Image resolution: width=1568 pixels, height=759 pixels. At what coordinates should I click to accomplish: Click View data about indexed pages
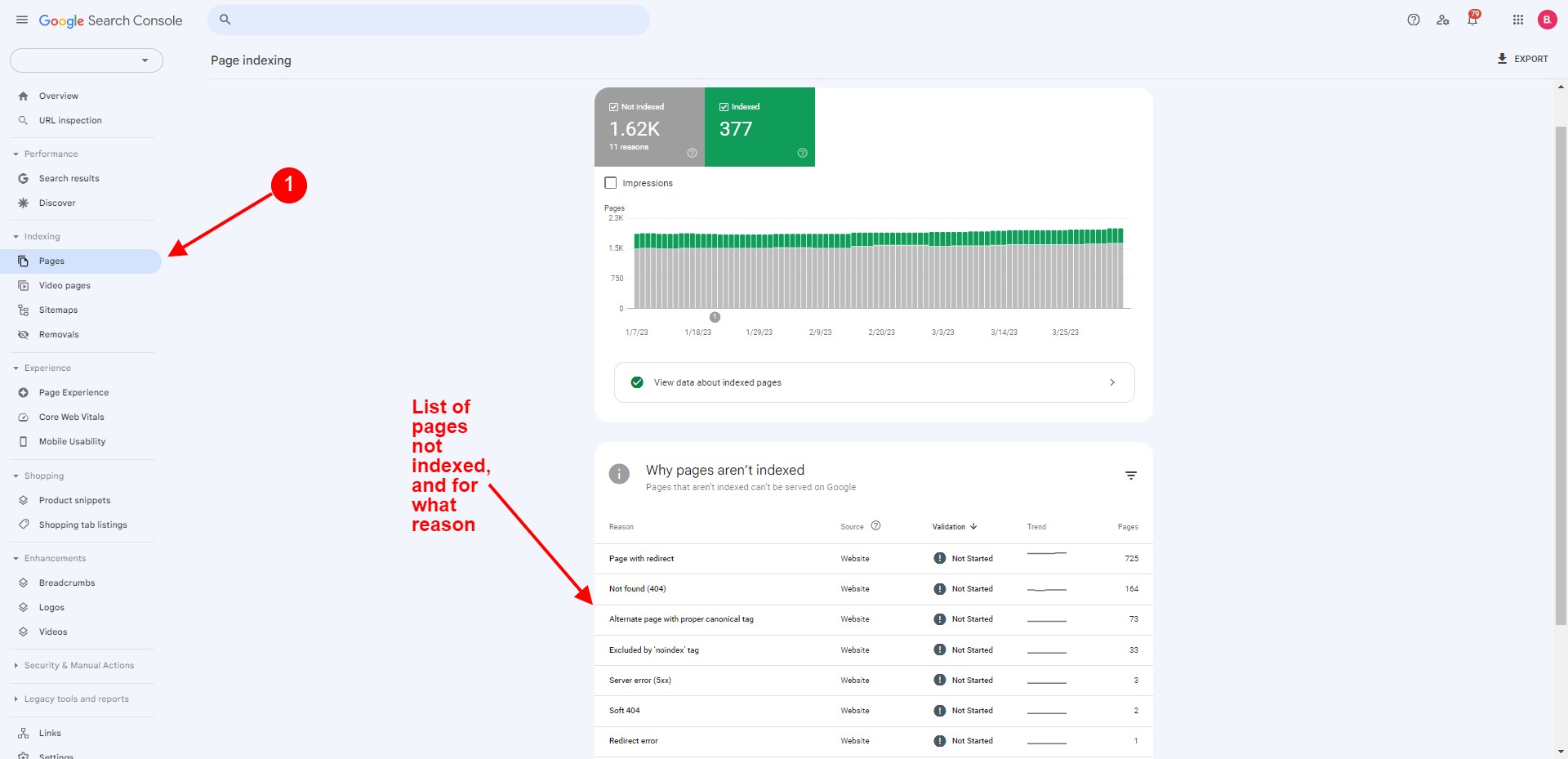coord(874,382)
